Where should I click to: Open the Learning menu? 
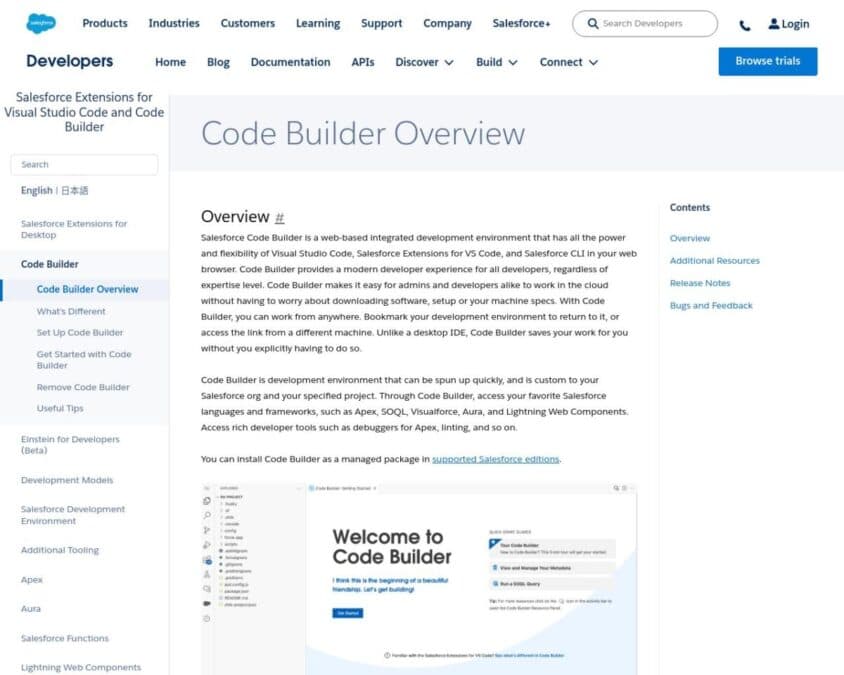(318, 23)
